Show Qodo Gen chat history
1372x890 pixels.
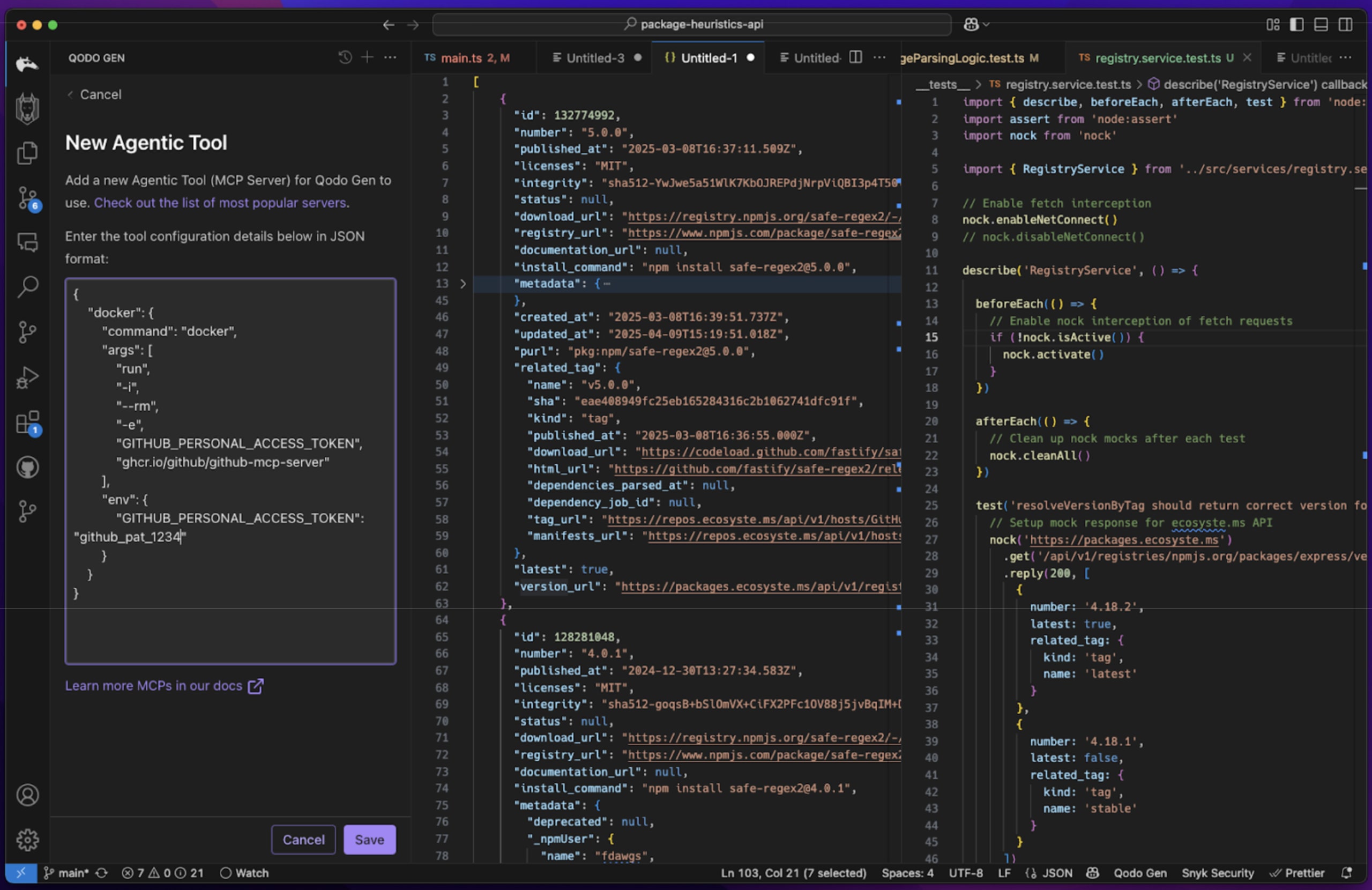345,57
